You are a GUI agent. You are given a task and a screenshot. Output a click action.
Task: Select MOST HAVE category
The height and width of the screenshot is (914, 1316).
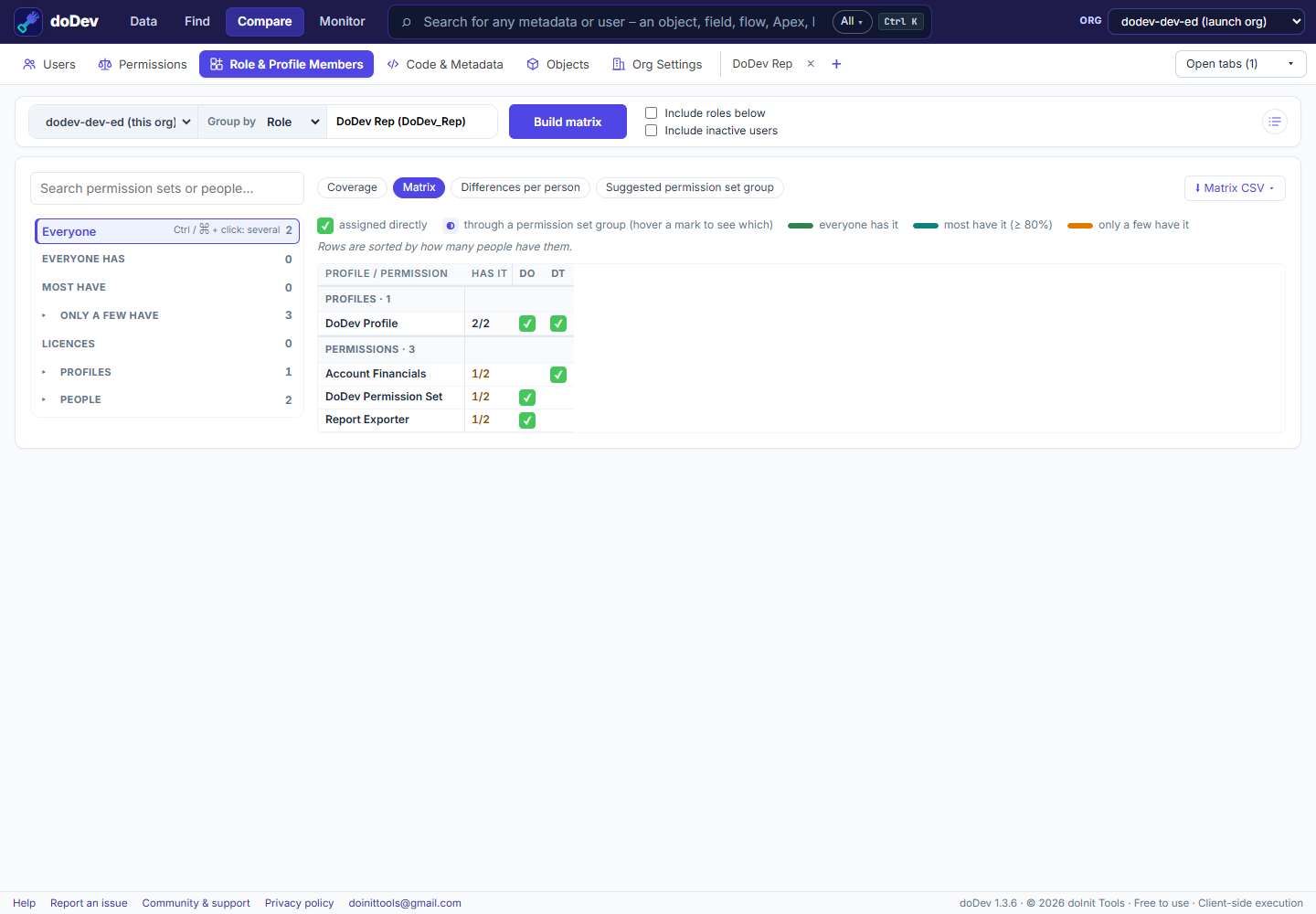[x=167, y=288]
